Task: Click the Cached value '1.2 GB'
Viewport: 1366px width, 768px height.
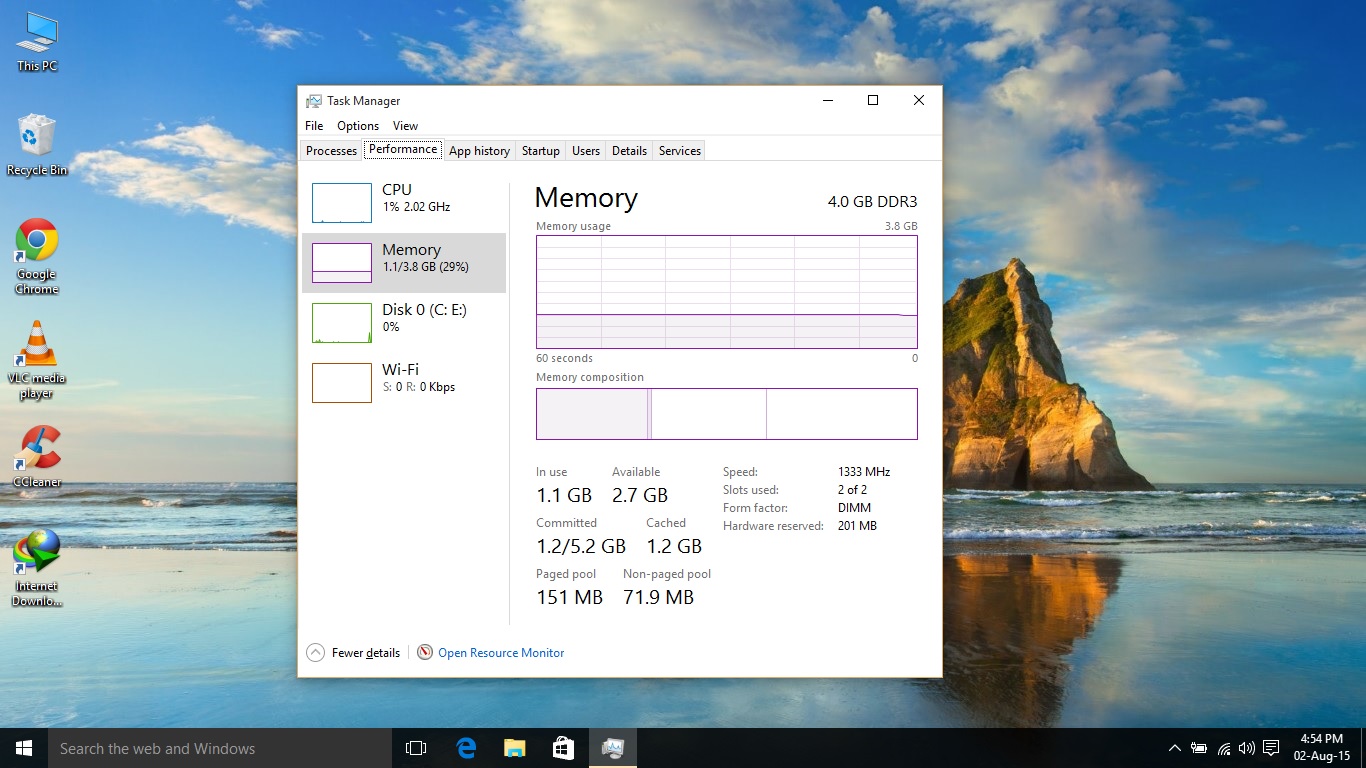Action: tap(674, 546)
